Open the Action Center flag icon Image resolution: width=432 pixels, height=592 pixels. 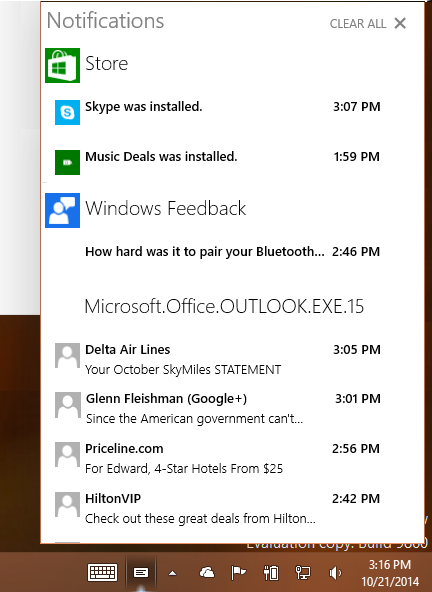coord(238,573)
